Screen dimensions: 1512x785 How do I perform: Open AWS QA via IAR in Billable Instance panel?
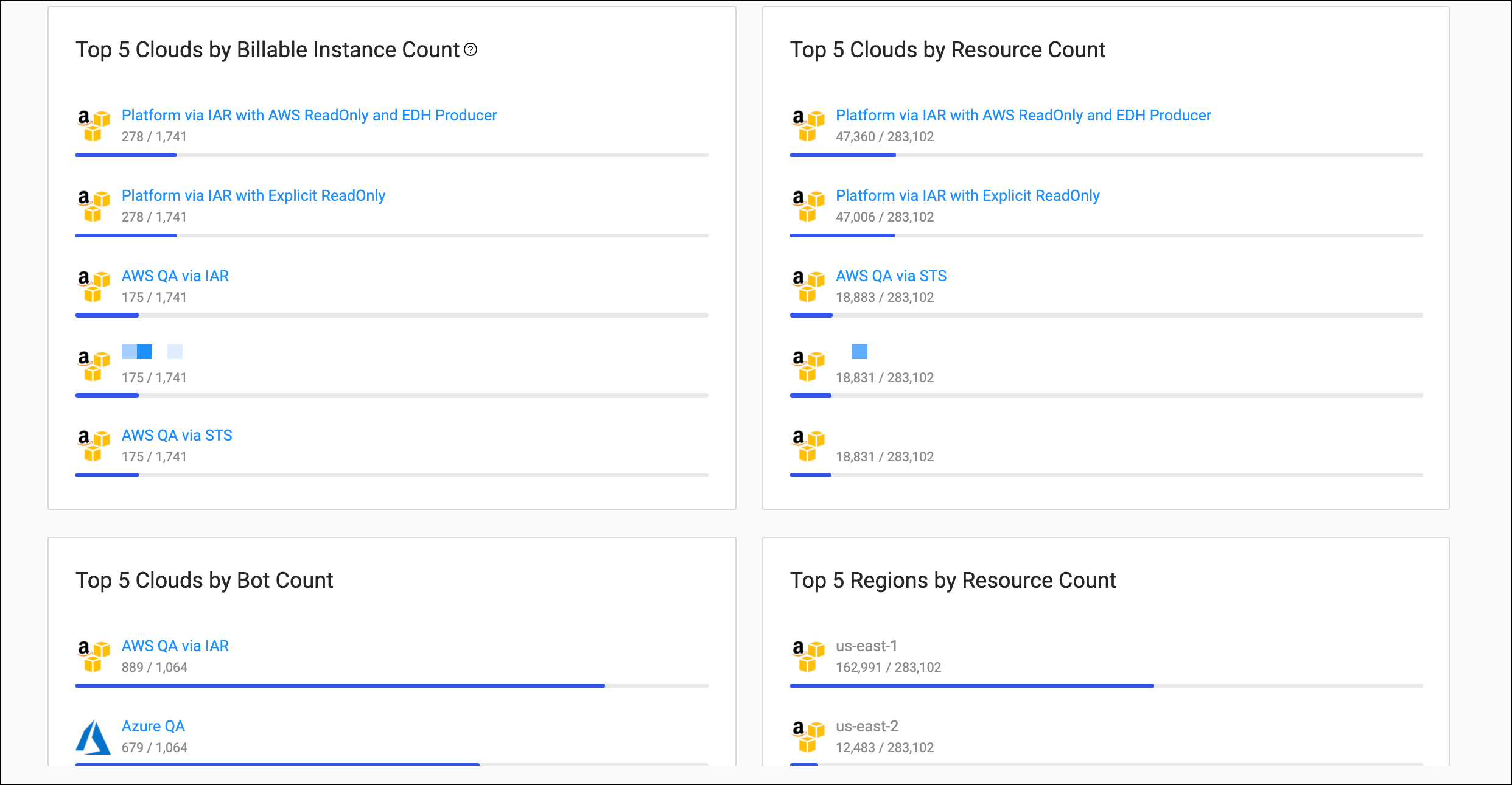point(175,276)
